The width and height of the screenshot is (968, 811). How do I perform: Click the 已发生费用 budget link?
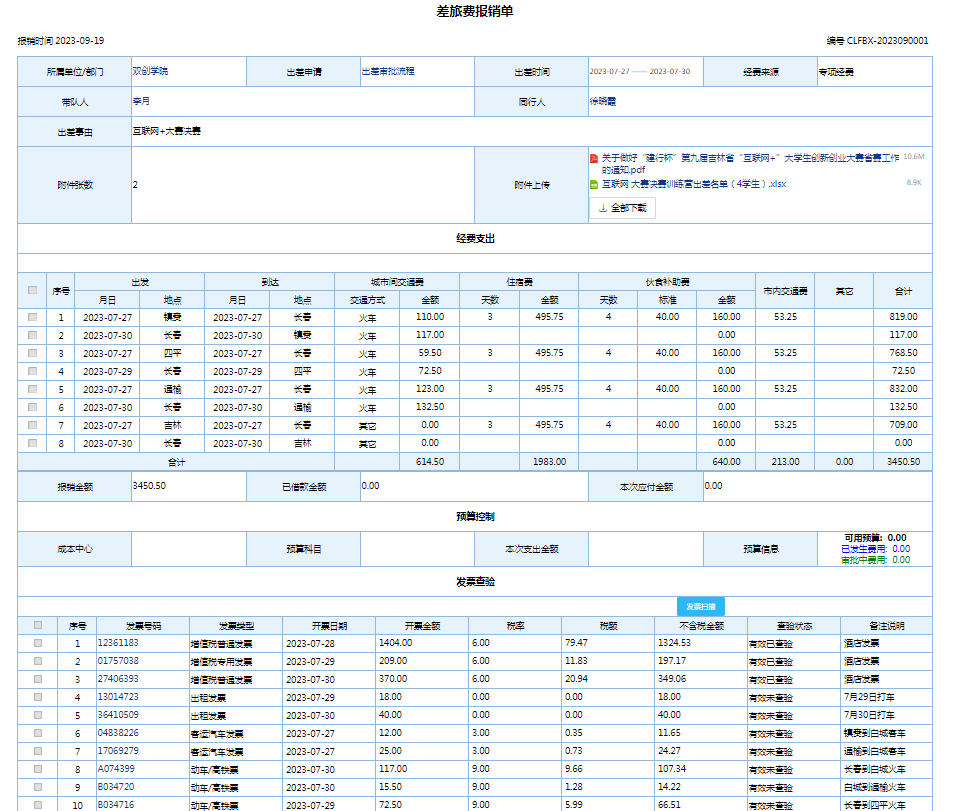[x=875, y=549]
